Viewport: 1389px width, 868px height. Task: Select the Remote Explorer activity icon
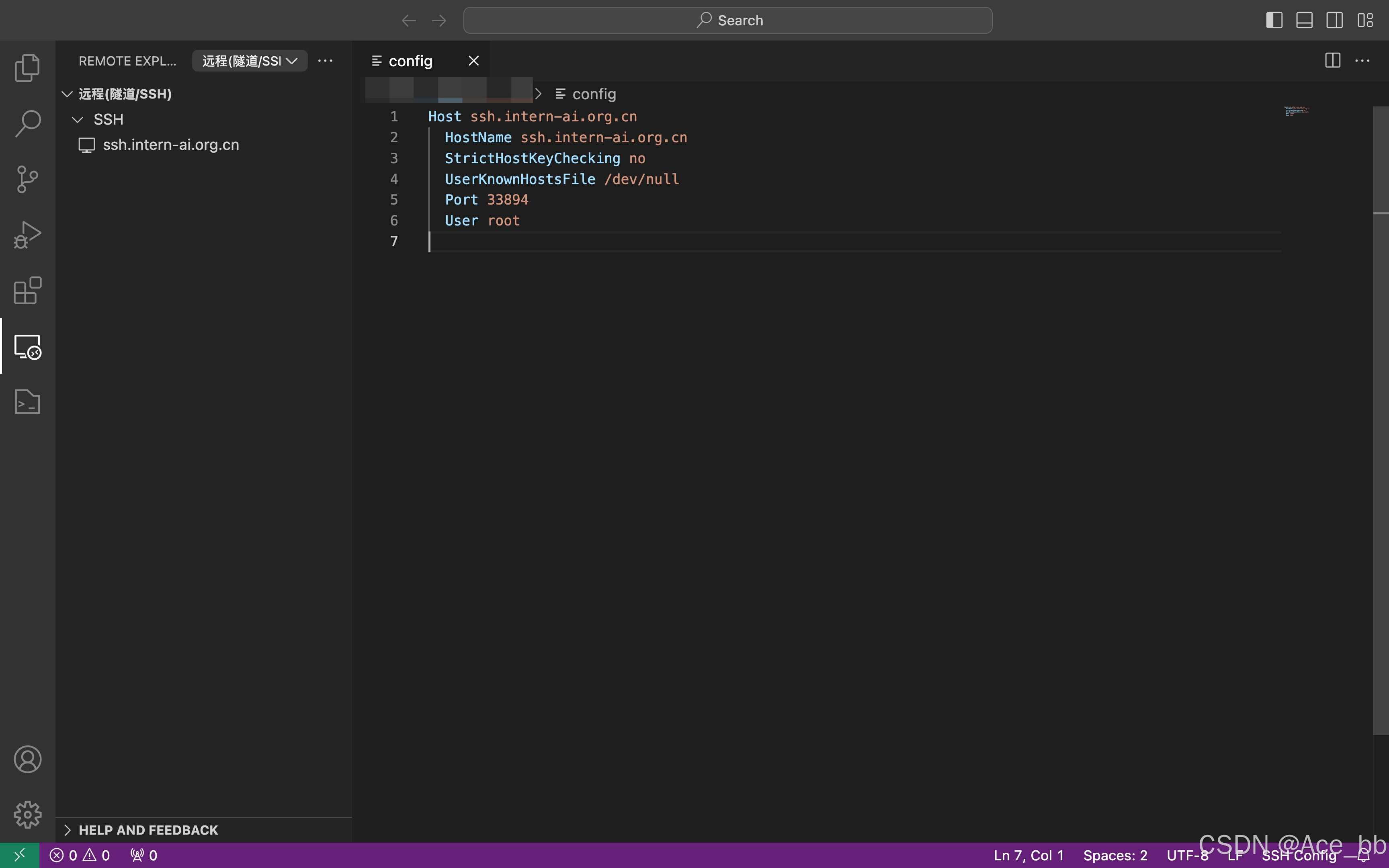28,346
